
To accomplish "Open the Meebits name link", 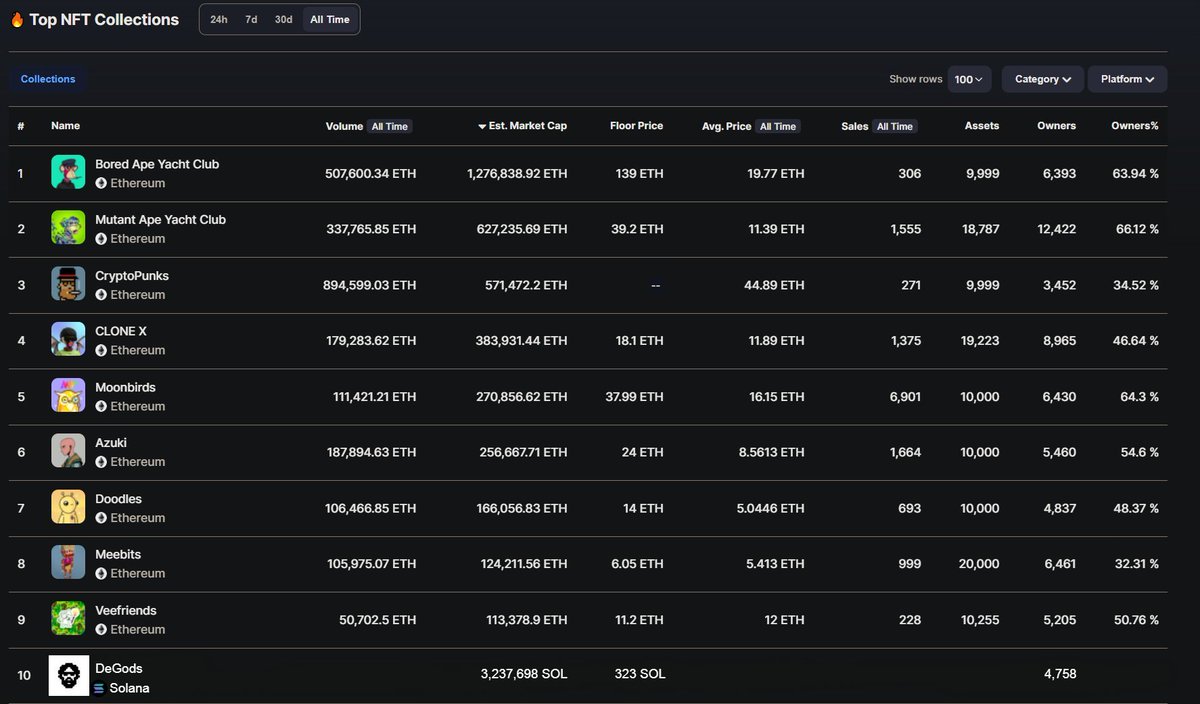I will tap(119, 555).
